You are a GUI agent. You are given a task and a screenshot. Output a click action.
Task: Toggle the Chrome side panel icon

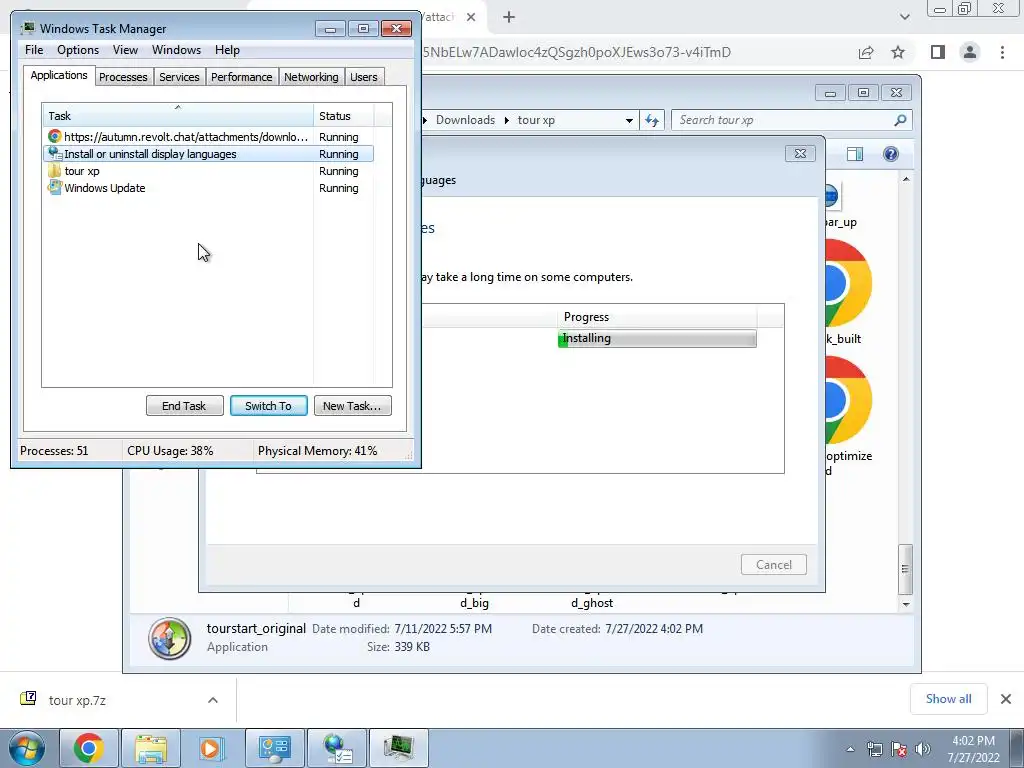click(938, 52)
